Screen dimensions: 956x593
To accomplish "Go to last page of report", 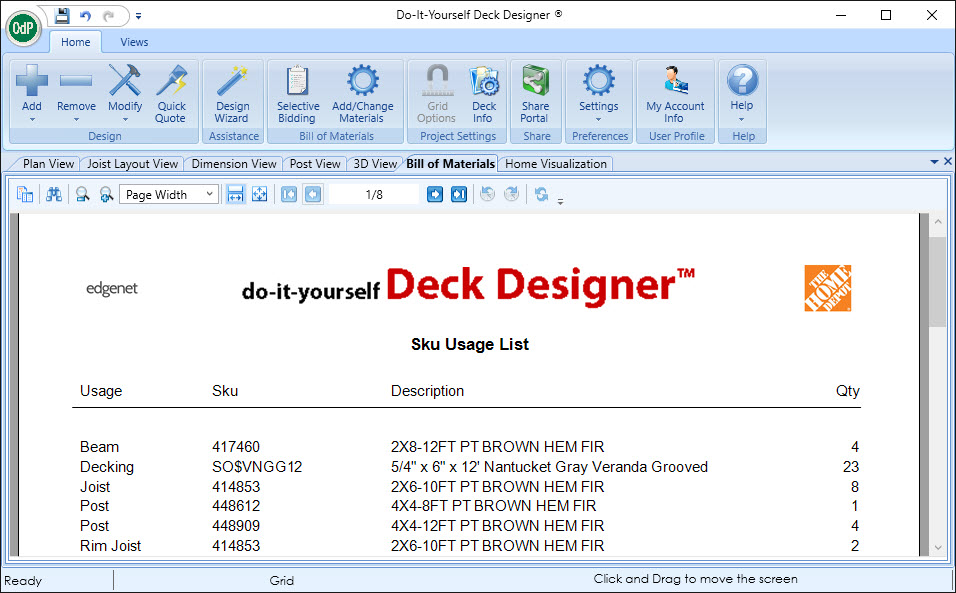I will point(458,194).
